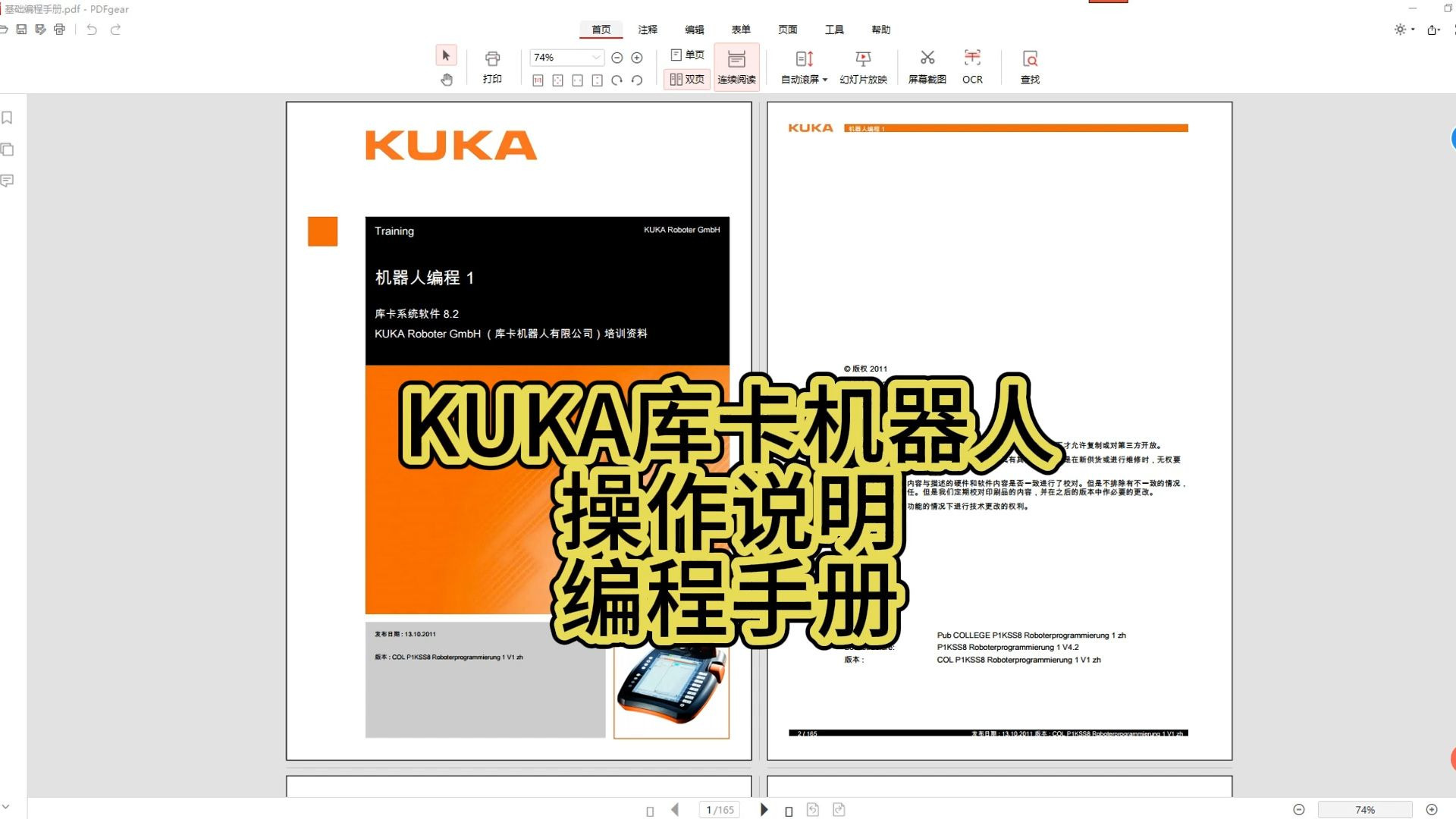1456x819 pixels.
Task: Switch to single page (单页) view
Action: 687,55
